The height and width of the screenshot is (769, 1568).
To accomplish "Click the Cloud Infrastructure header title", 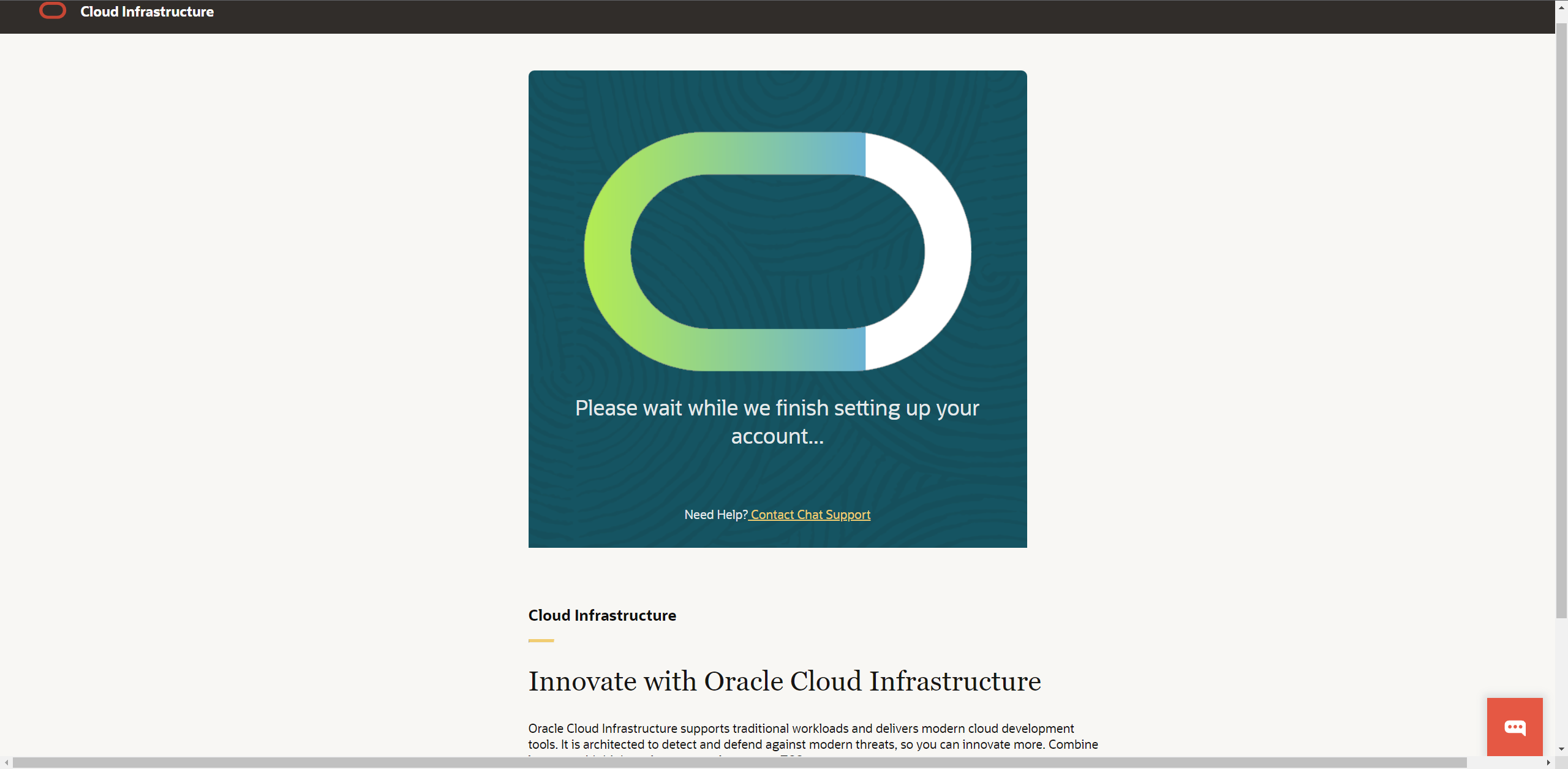I will tap(147, 12).
